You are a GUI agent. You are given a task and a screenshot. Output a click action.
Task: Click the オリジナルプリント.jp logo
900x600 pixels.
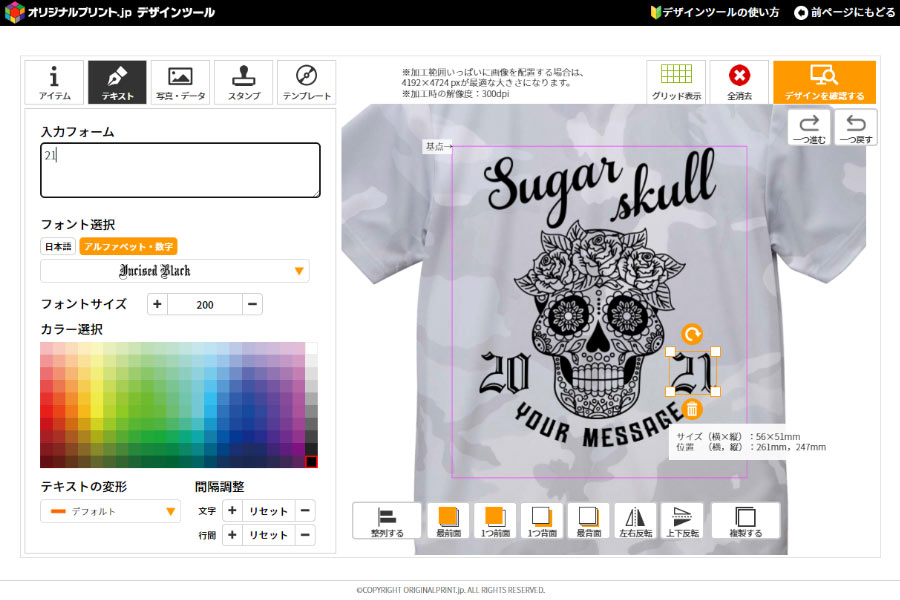[109, 12]
